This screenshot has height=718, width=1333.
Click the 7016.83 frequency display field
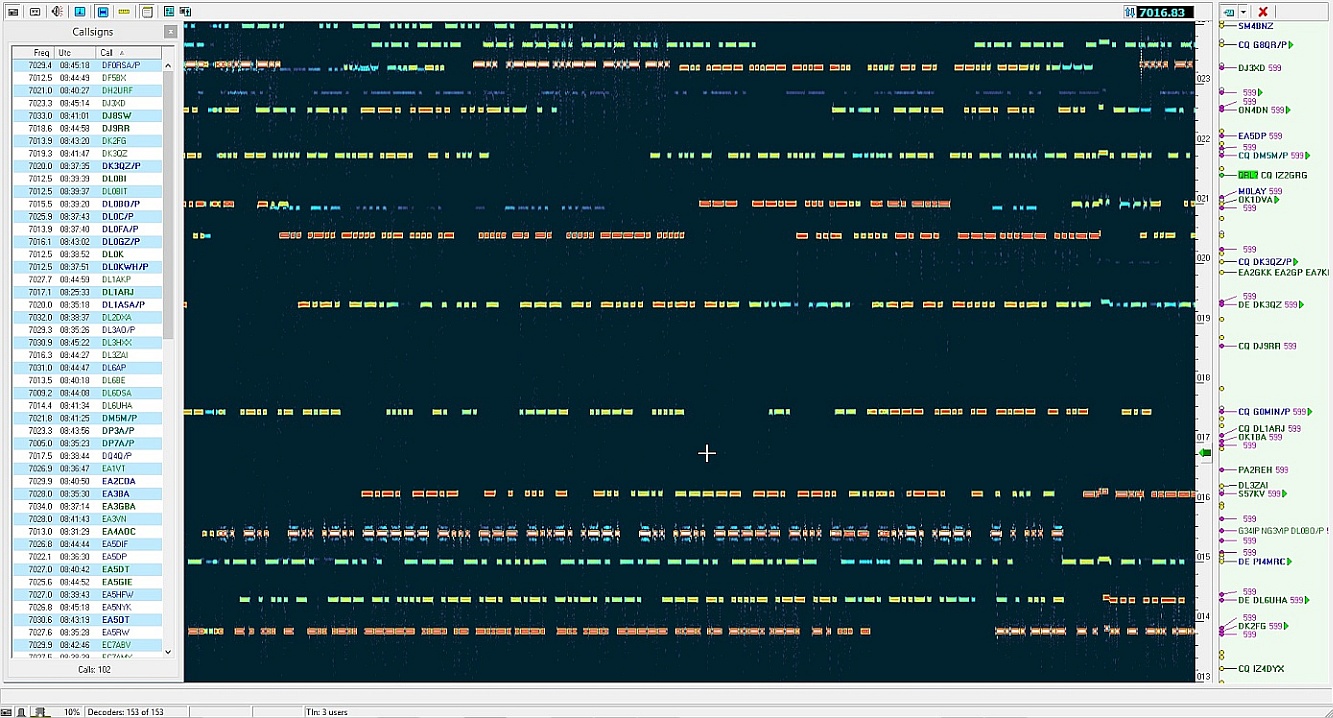tap(1164, 12)
